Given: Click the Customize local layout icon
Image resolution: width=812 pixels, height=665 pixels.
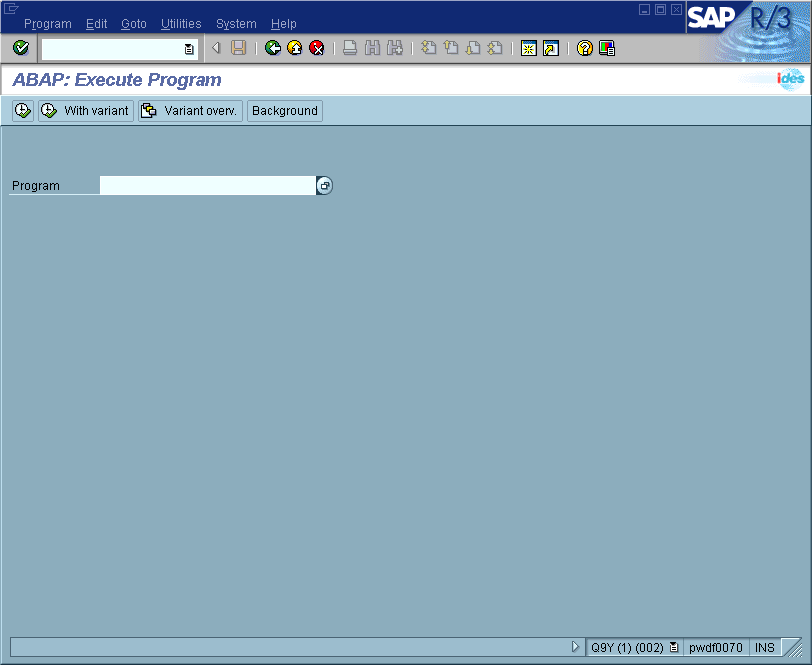Looking at the screenshot, I should pos(607,48).
